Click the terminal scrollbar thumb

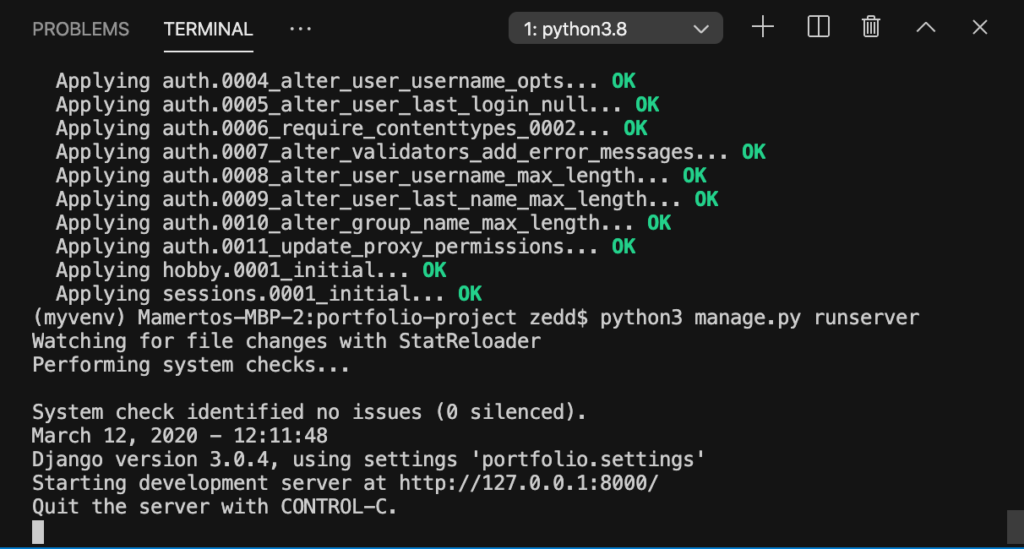pyautogui.click(x=1015, y=526)
